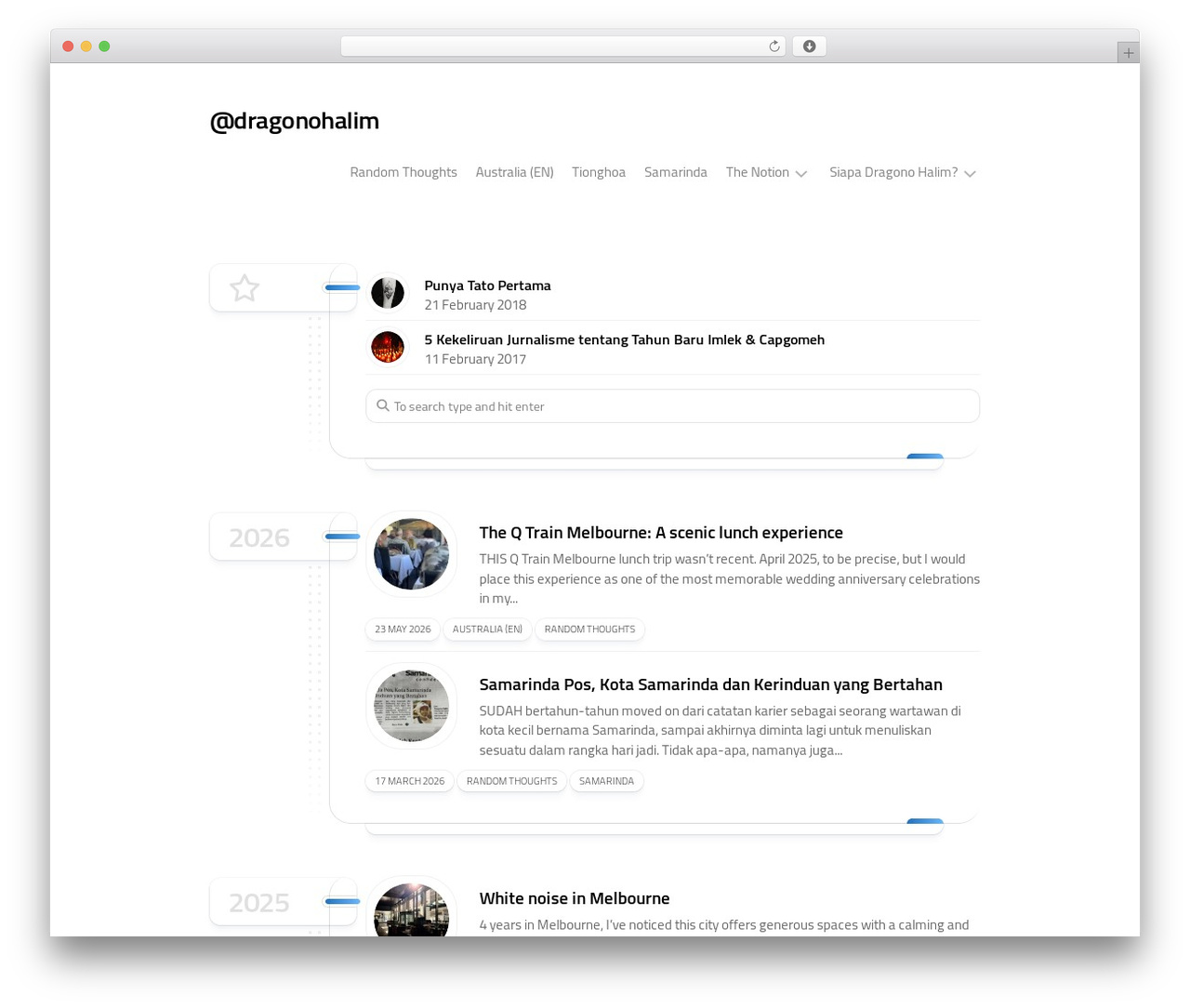Click the AUSTRALIA (EN) tag

coord(487,630)
